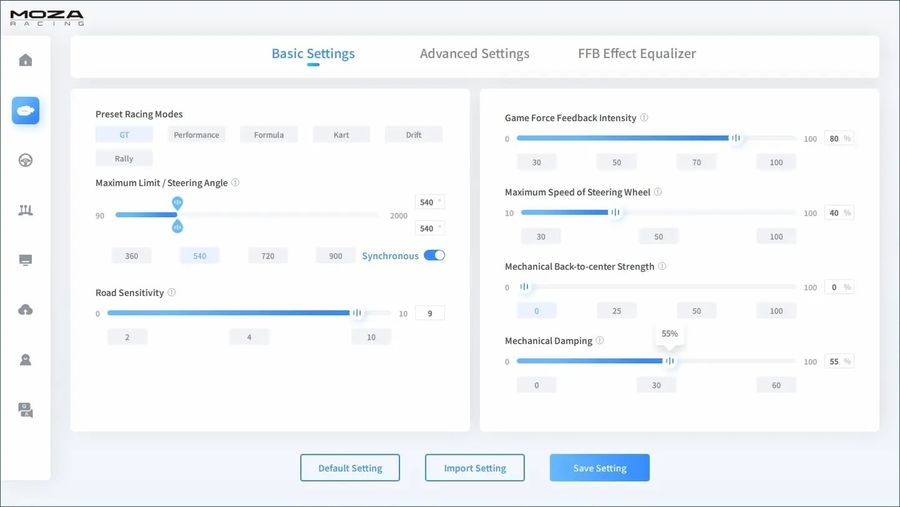Select the wheel base icon in sidebar
900x507 pixels.
[x=25, y=110]
